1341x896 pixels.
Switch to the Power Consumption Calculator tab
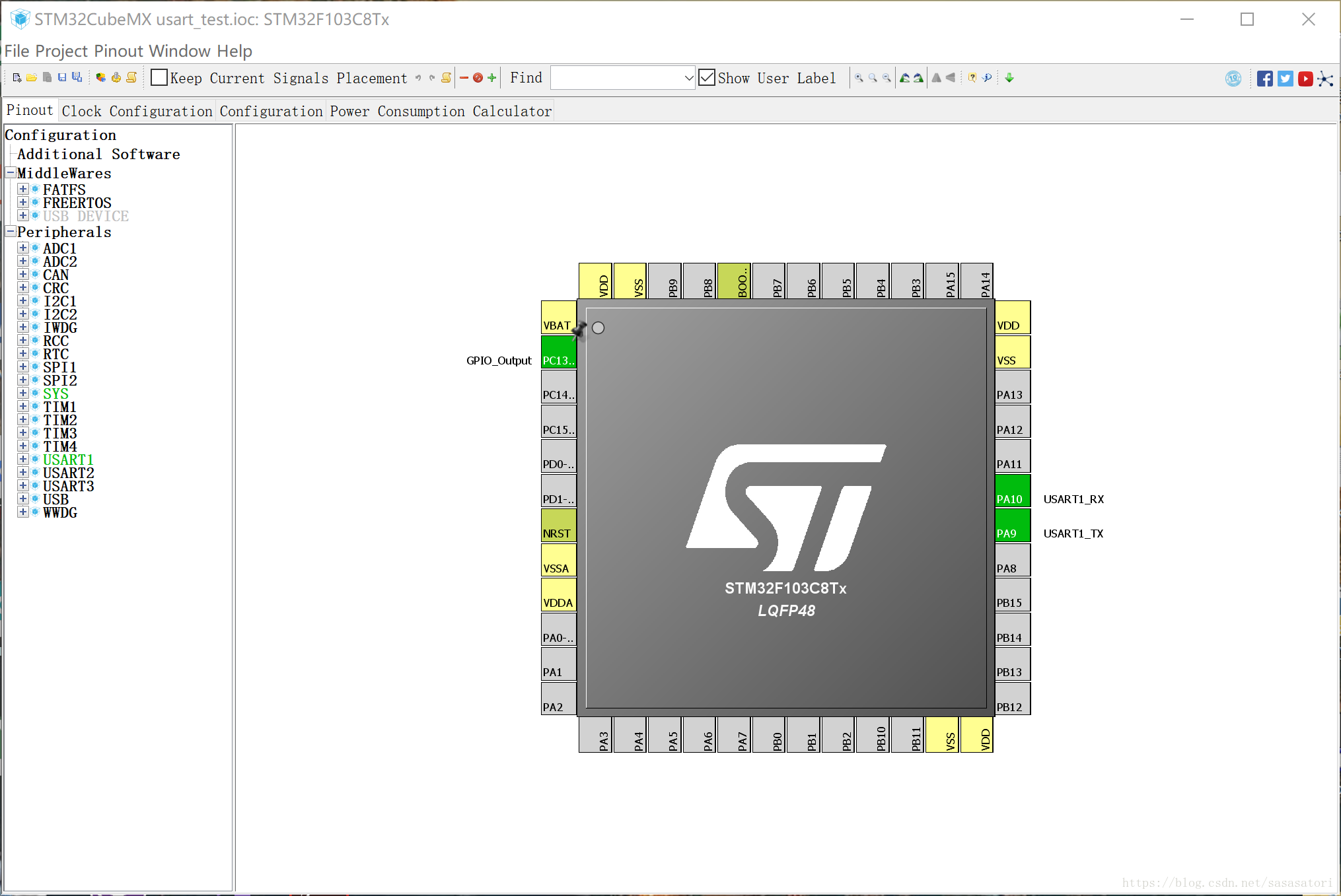(x=441, y=111)
